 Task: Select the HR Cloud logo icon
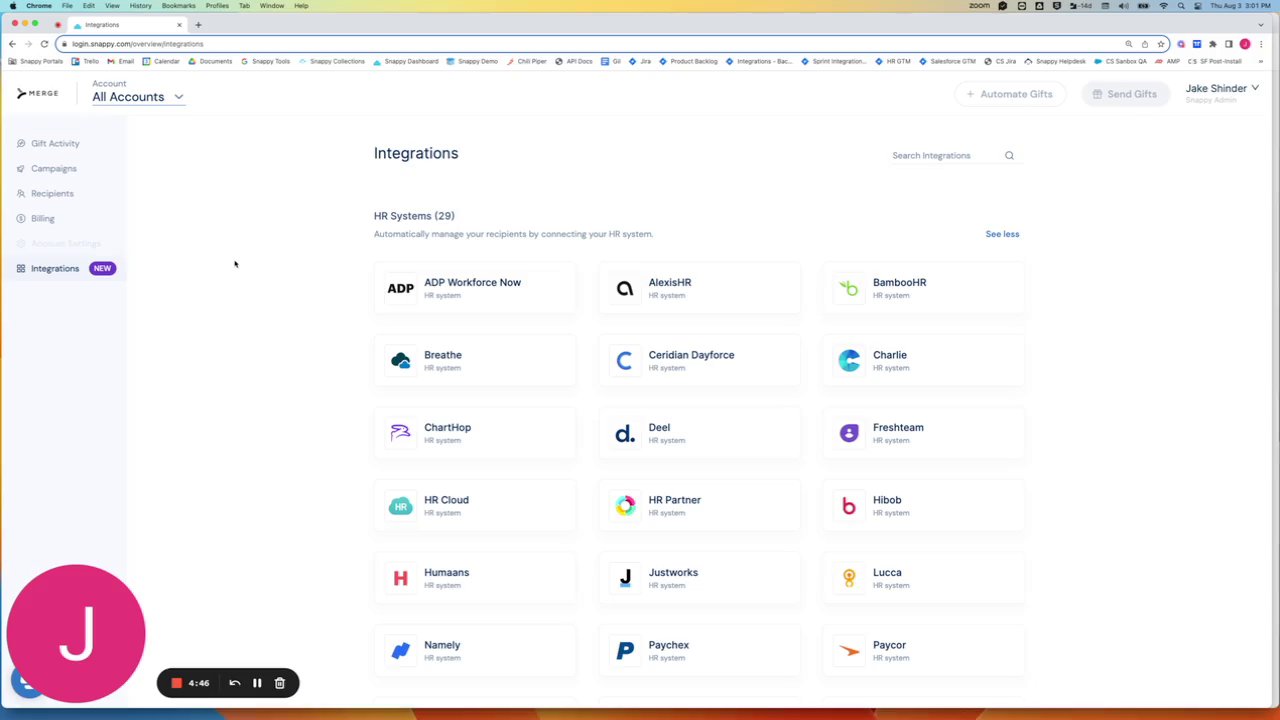point(400,506)
